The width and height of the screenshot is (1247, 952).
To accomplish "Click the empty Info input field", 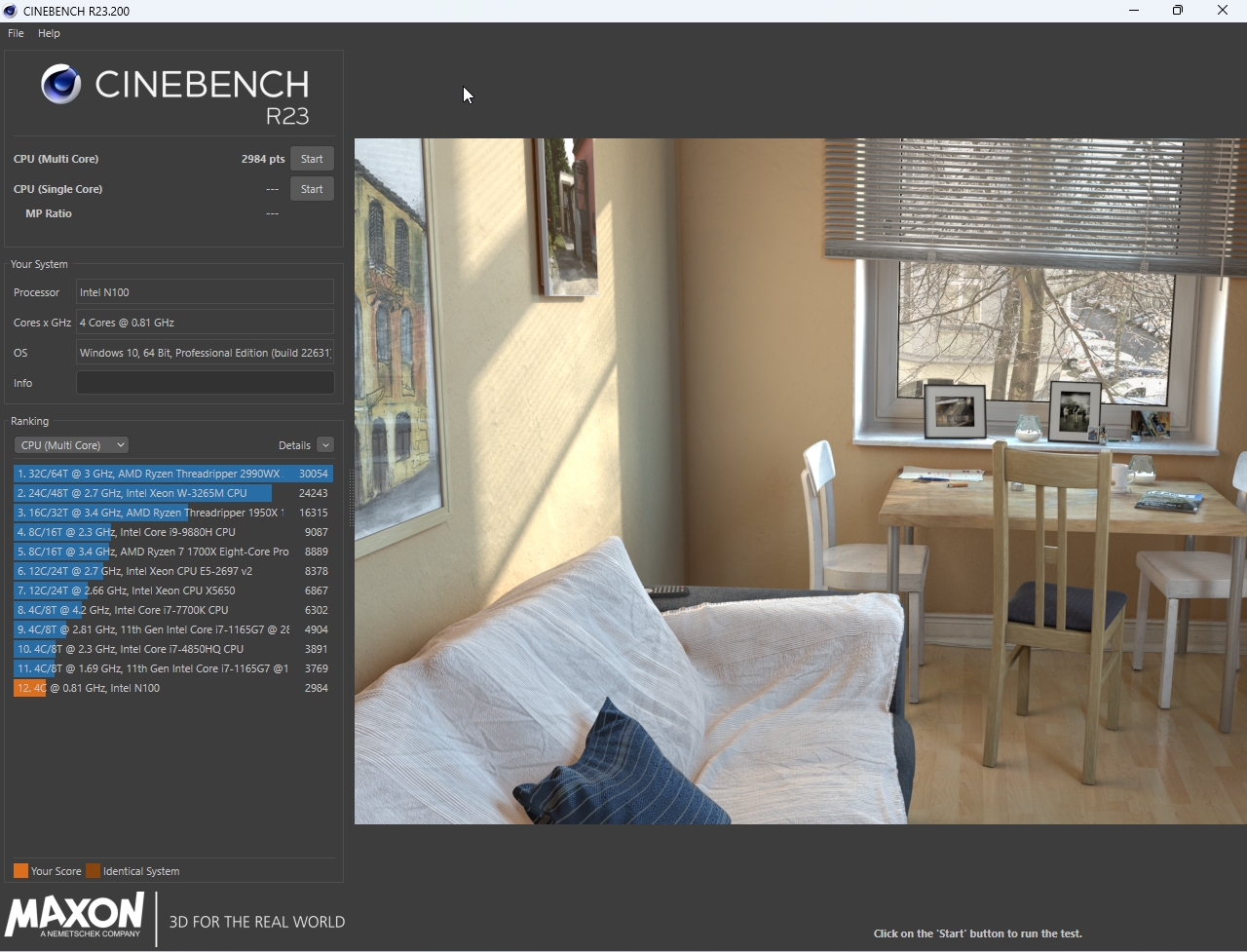I will [206, 383].
